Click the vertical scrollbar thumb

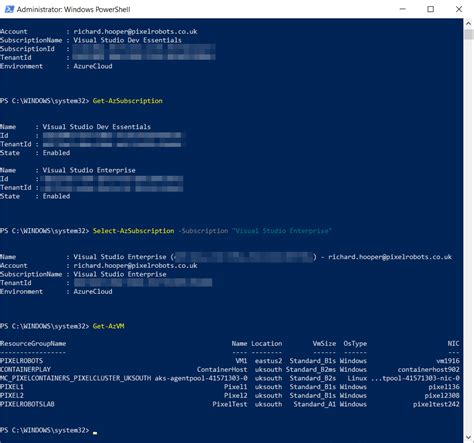tap(468, 34)
